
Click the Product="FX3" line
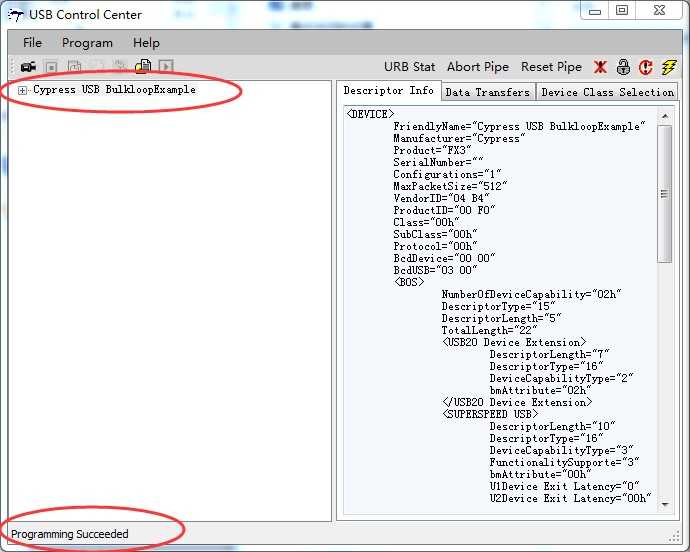click(x=432, y=150)
